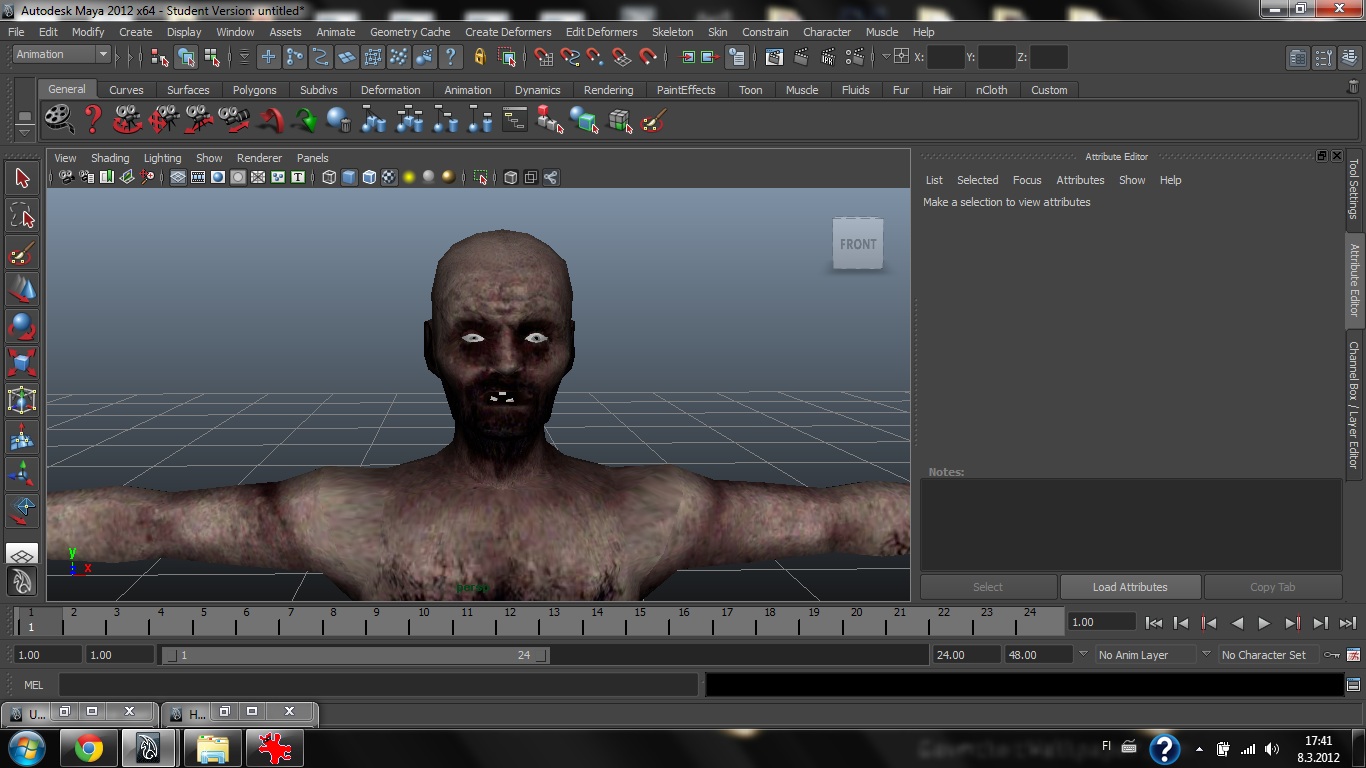Click the MEL command line input field
Screen dimensions: 1366x768
pyautogui.click(x=378, y=685)
